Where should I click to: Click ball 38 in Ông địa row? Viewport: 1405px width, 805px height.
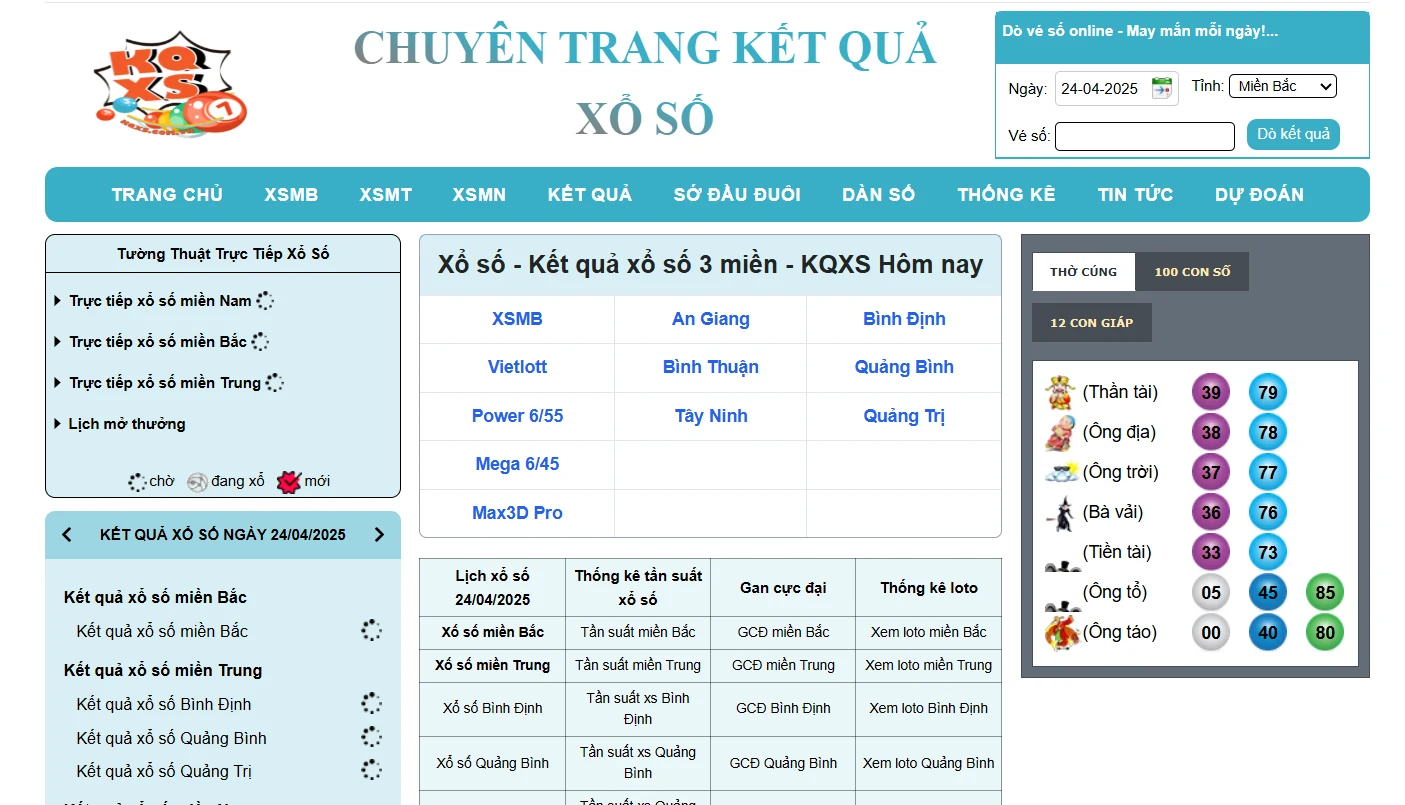(x=1211, y=432)
